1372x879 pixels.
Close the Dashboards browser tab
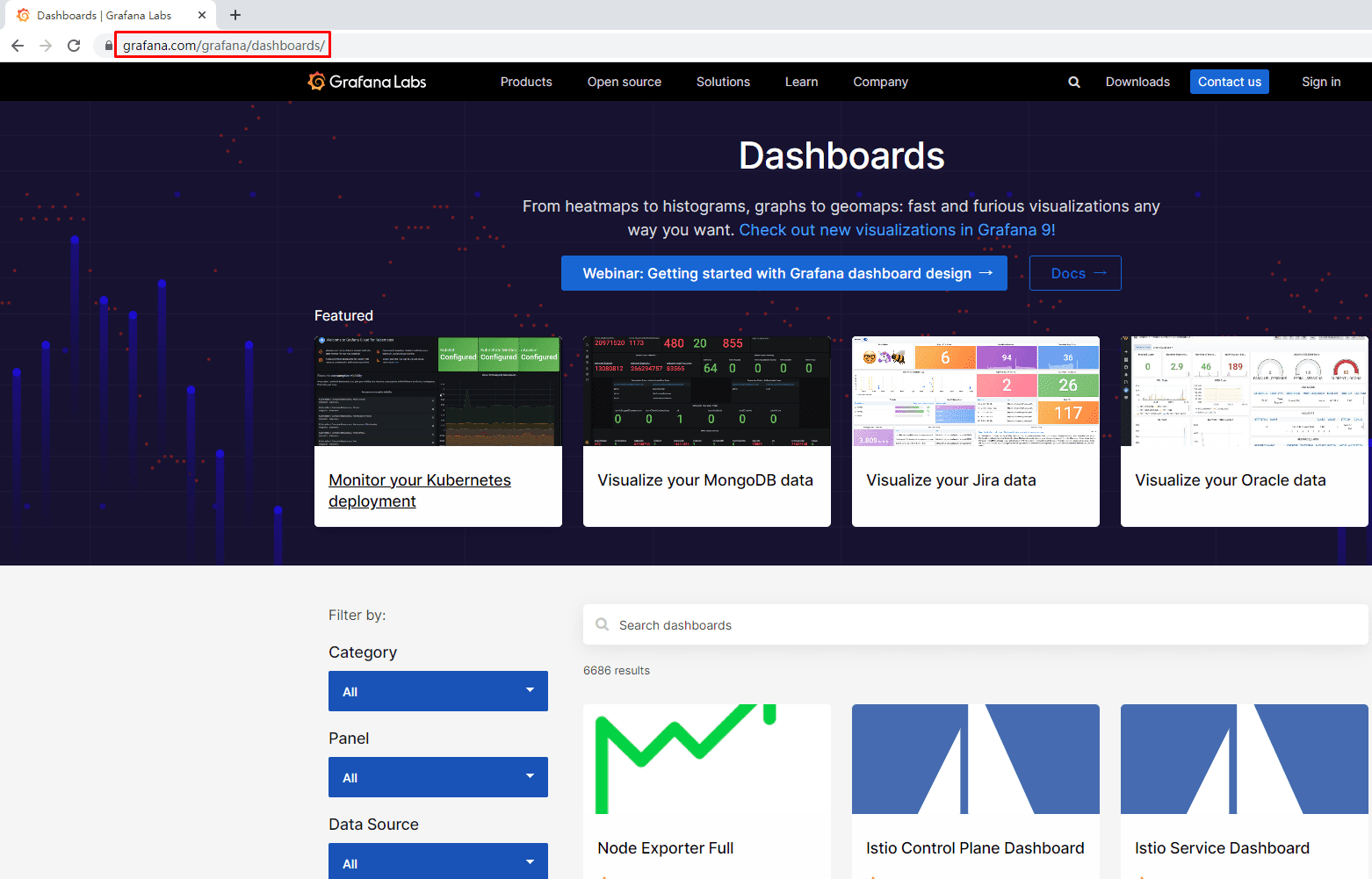click(202, 15)
